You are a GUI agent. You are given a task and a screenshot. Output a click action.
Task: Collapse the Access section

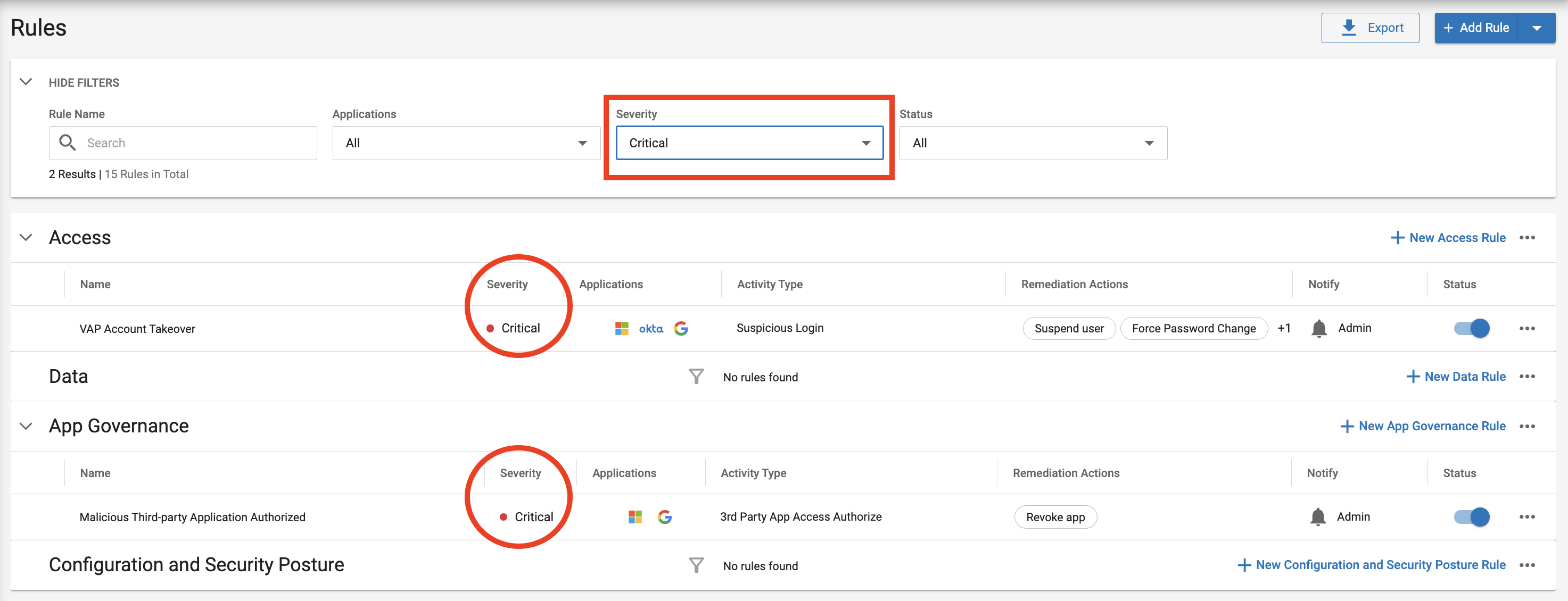26,237
